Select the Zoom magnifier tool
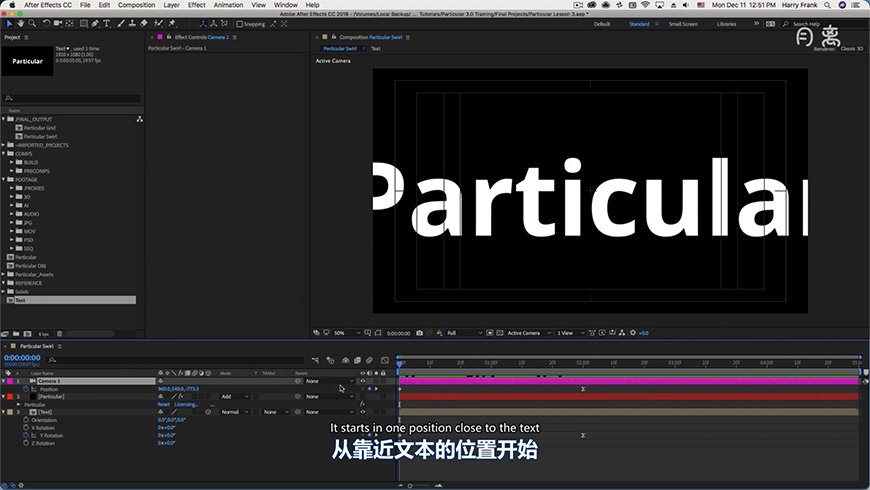 (32, 24)
